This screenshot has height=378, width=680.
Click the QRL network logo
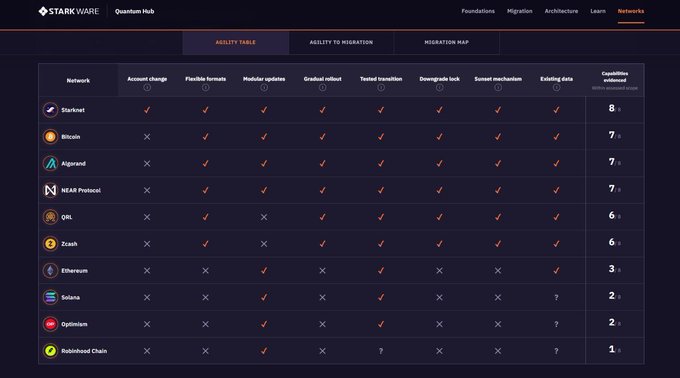(x=50, y=217)
